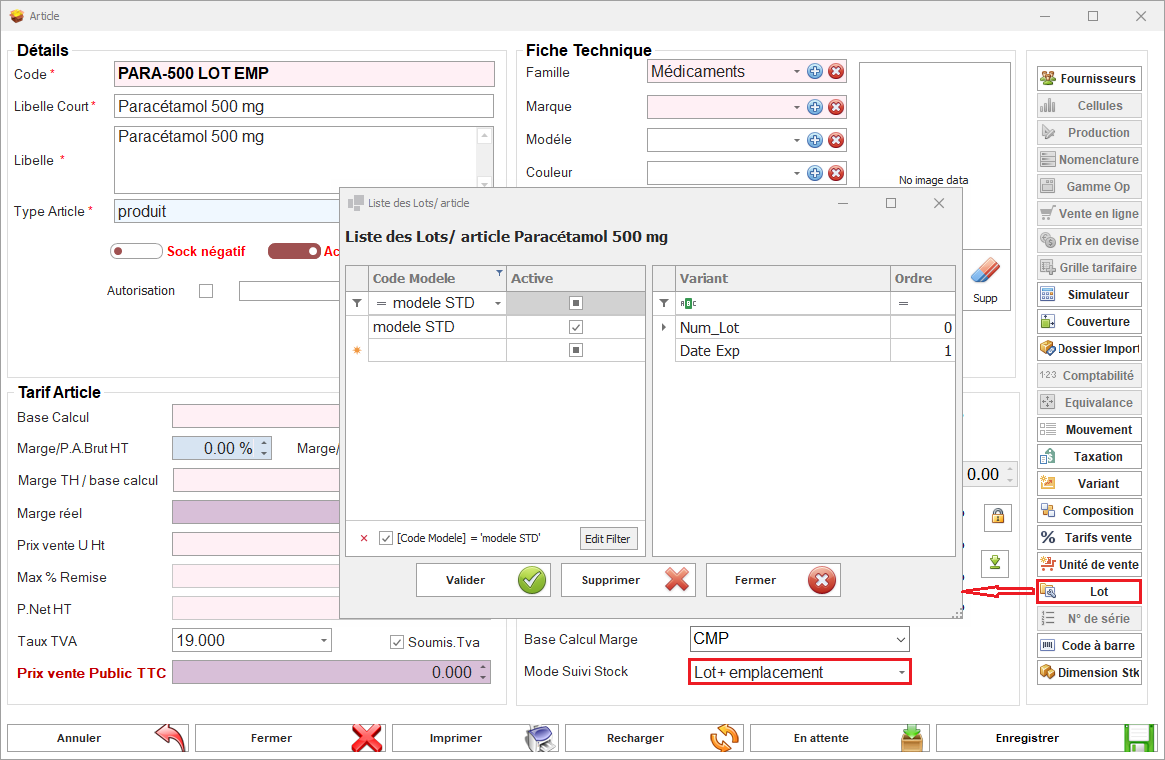The image size is (1165, 760).
Task: Expand the Mode Suivi Stock dropdown
Action: [901, 673]
